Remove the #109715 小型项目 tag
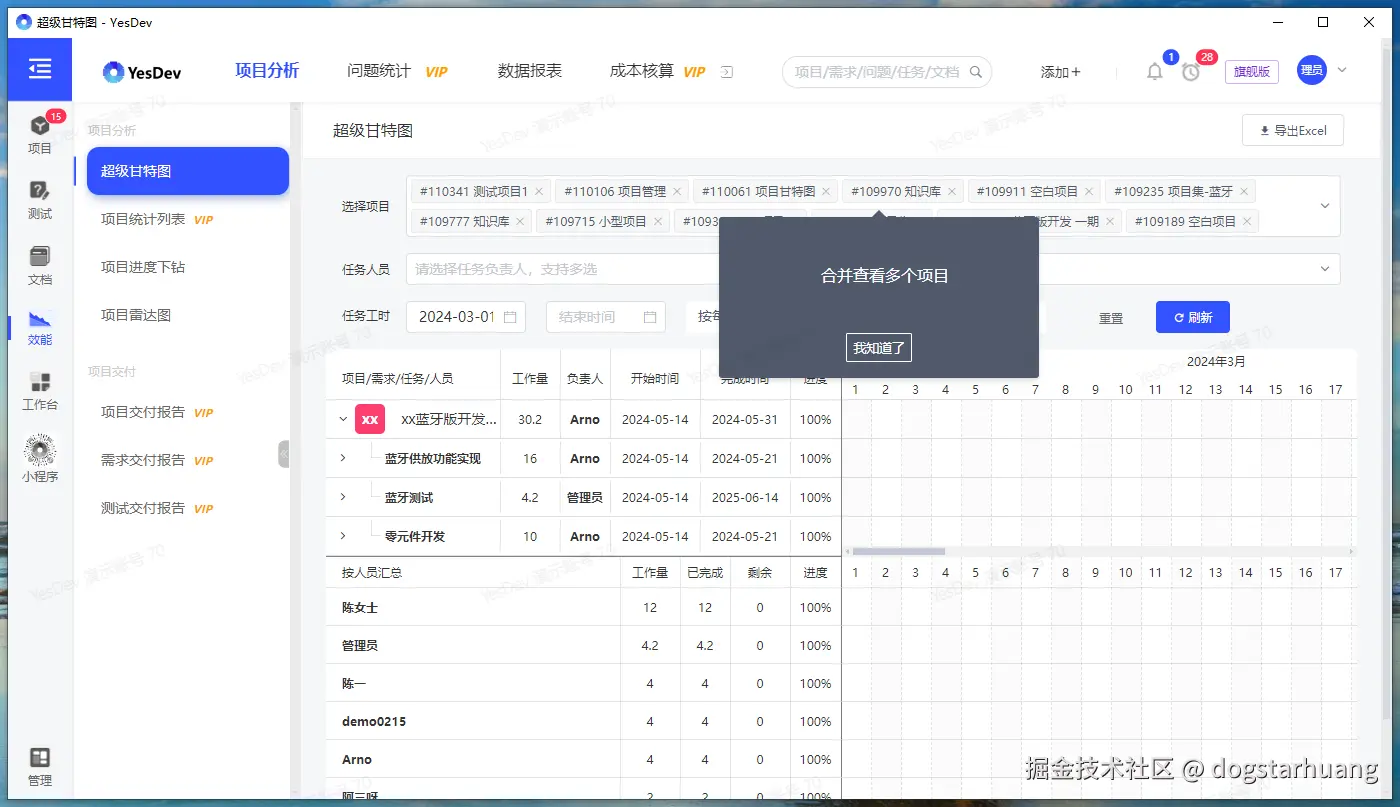The width and height of the screenshot is (1400, 807). click(x=658, y=222)
